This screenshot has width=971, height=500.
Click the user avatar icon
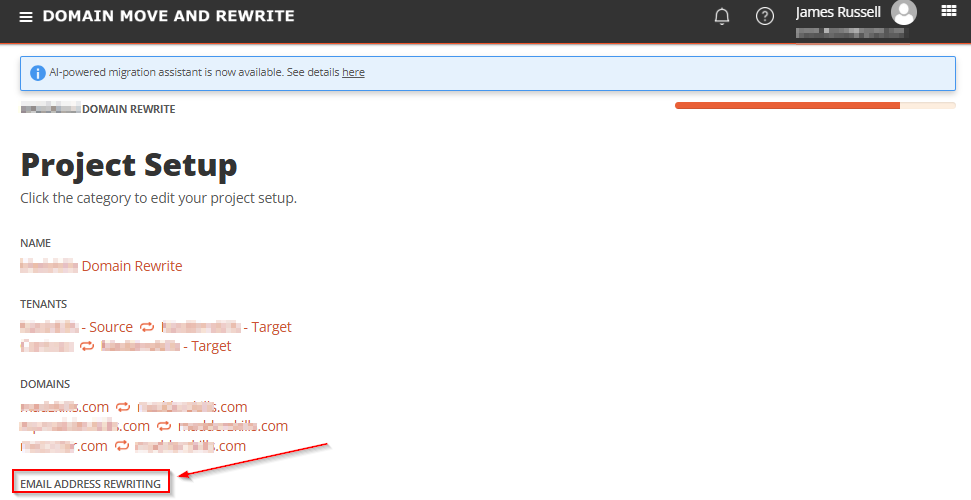click(904, 12)
